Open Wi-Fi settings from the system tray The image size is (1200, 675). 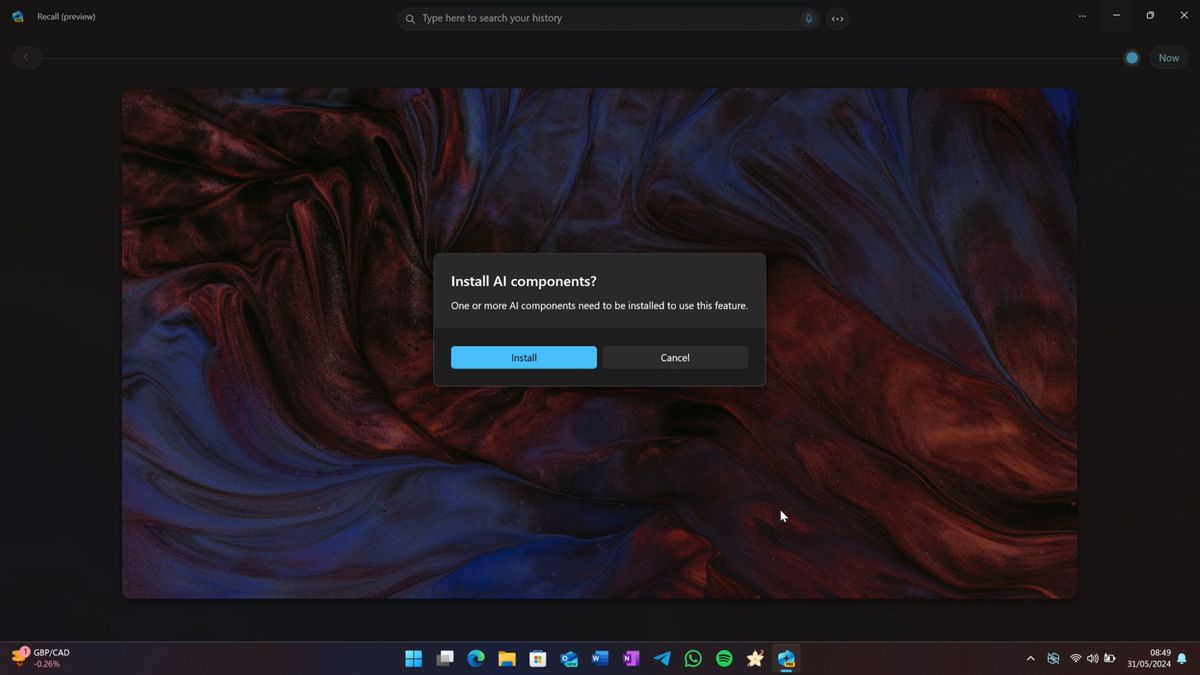(x=1072, y=658)
